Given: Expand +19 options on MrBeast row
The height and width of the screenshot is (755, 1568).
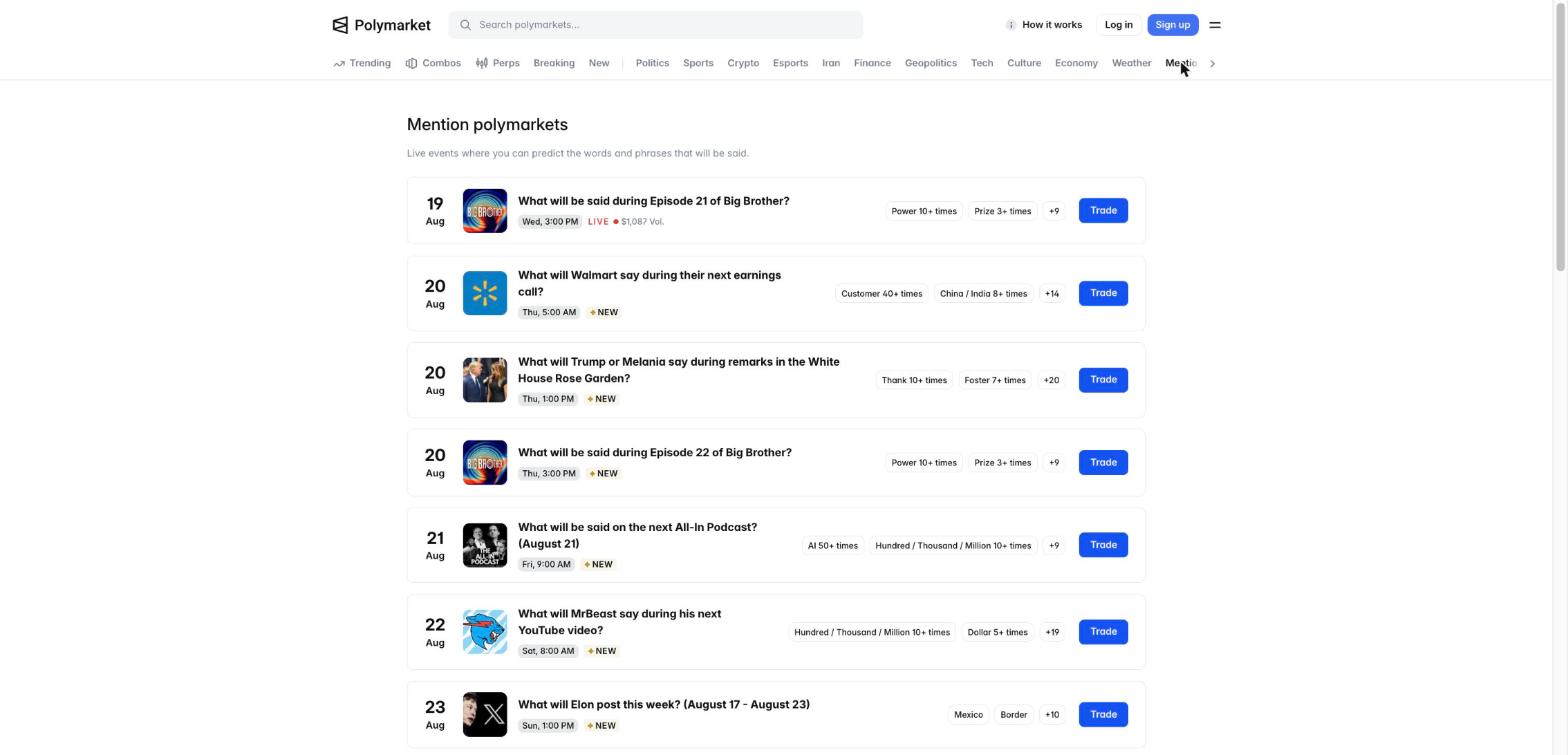Looking at the screenshot, I should (1052, 632).
